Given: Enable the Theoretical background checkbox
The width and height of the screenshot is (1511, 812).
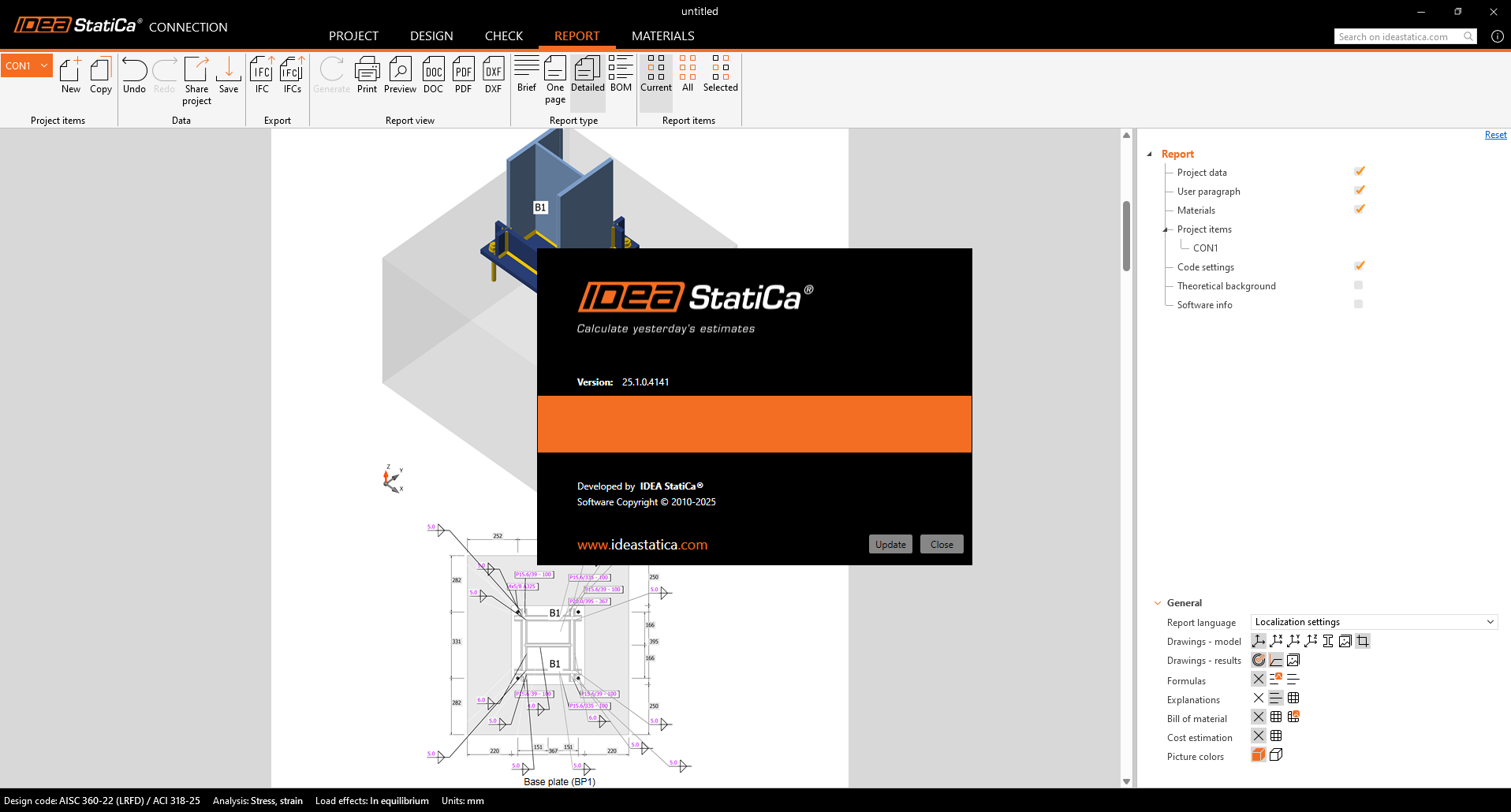Looking at the screenshot, I should (1358, 285).
